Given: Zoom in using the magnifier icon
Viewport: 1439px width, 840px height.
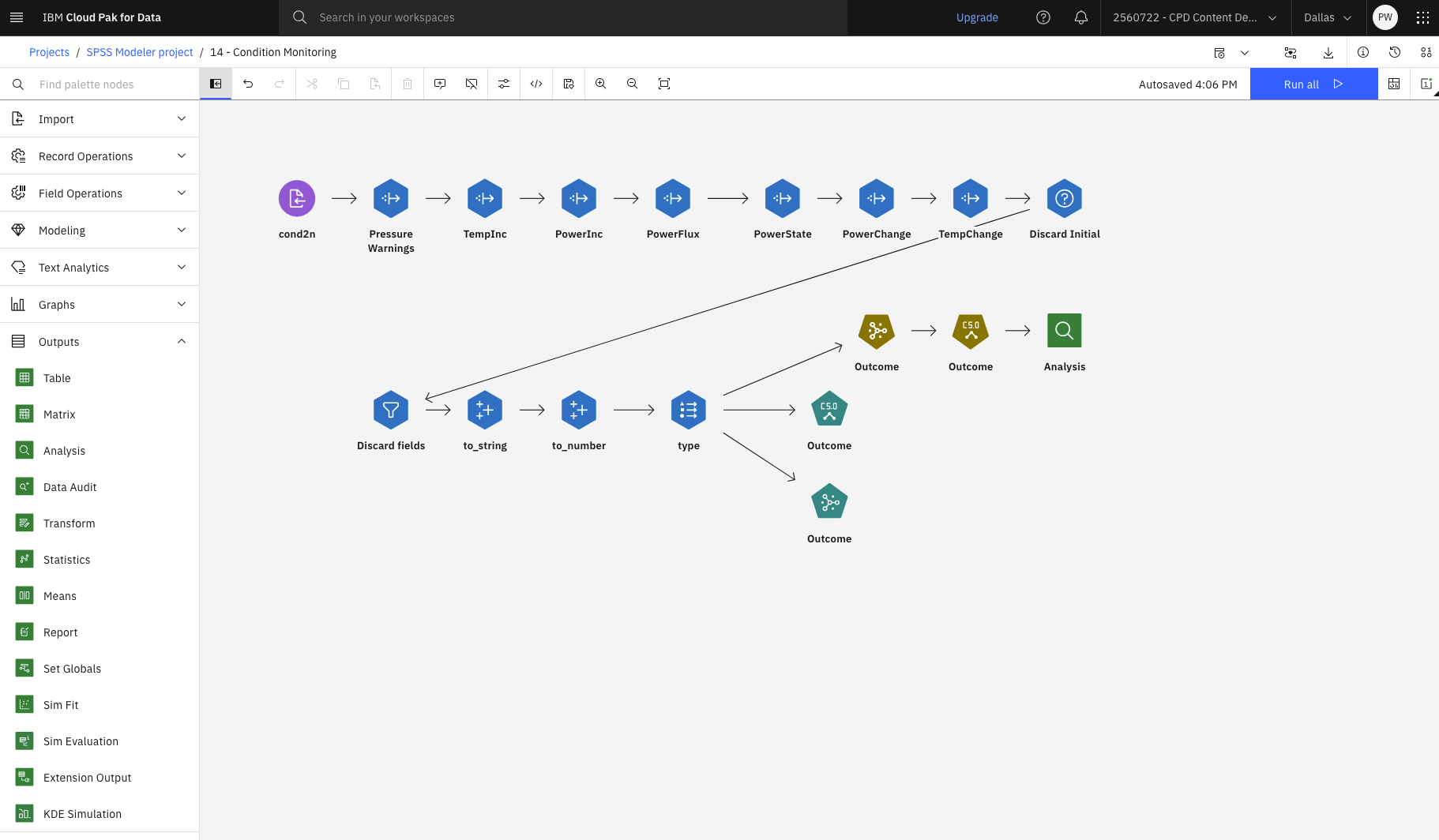Looking at the screenshot, I should 601,84.
